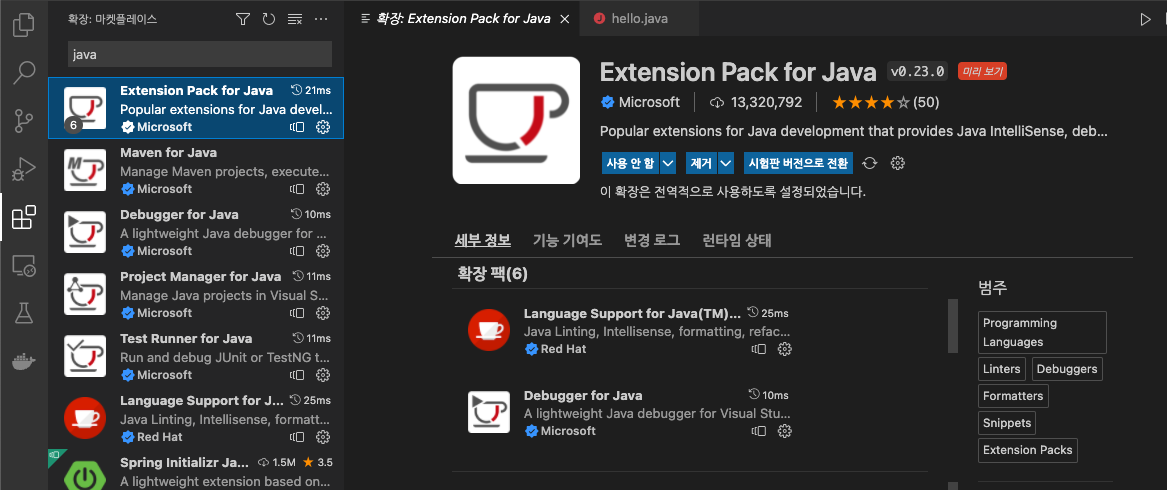Manage gear for Project Manager for Java

pos(323,313)
